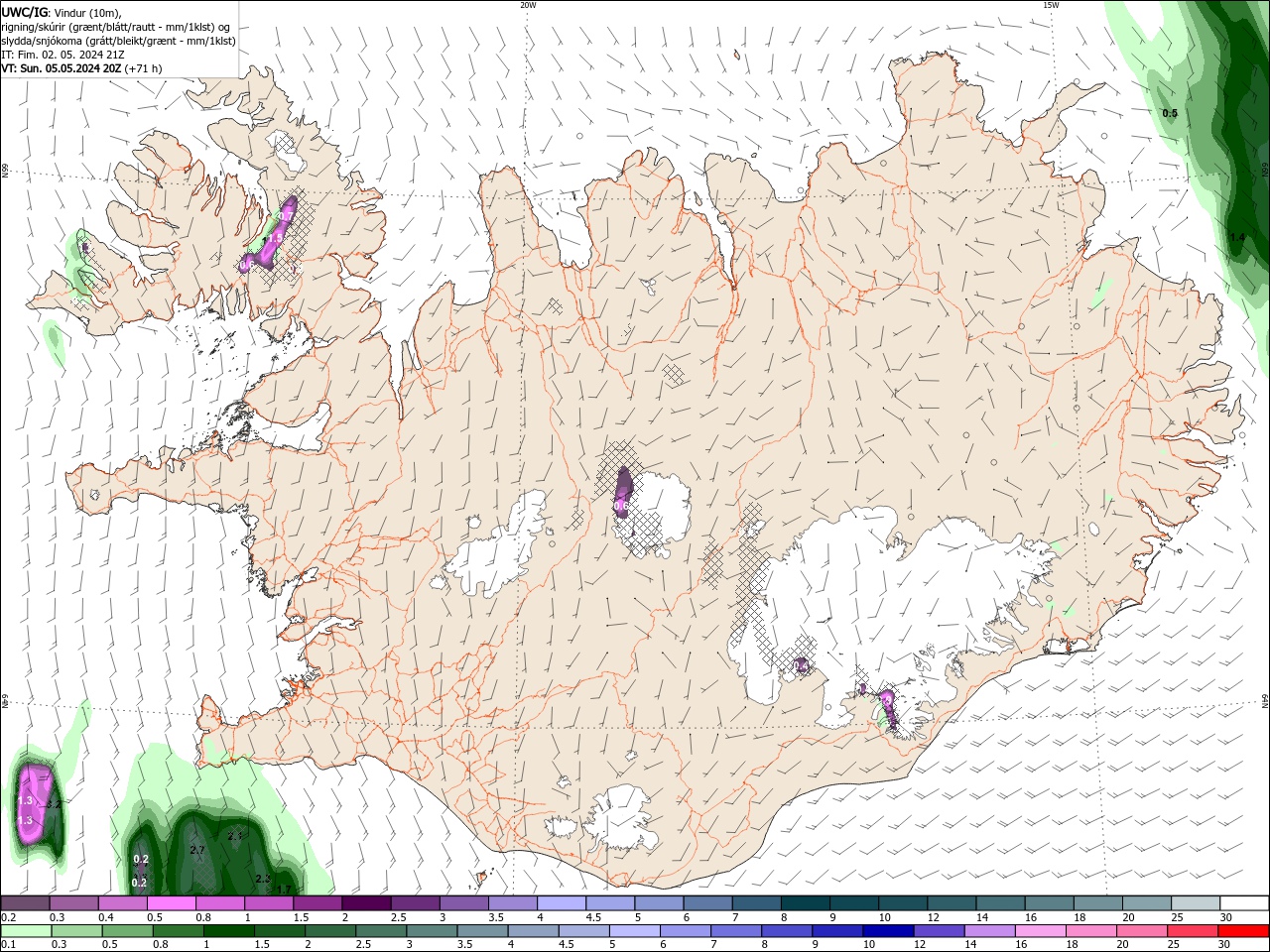Pick the top-row legend swatch labeled 0.8
Screen dimensions: 1270x952
[219, 903]
